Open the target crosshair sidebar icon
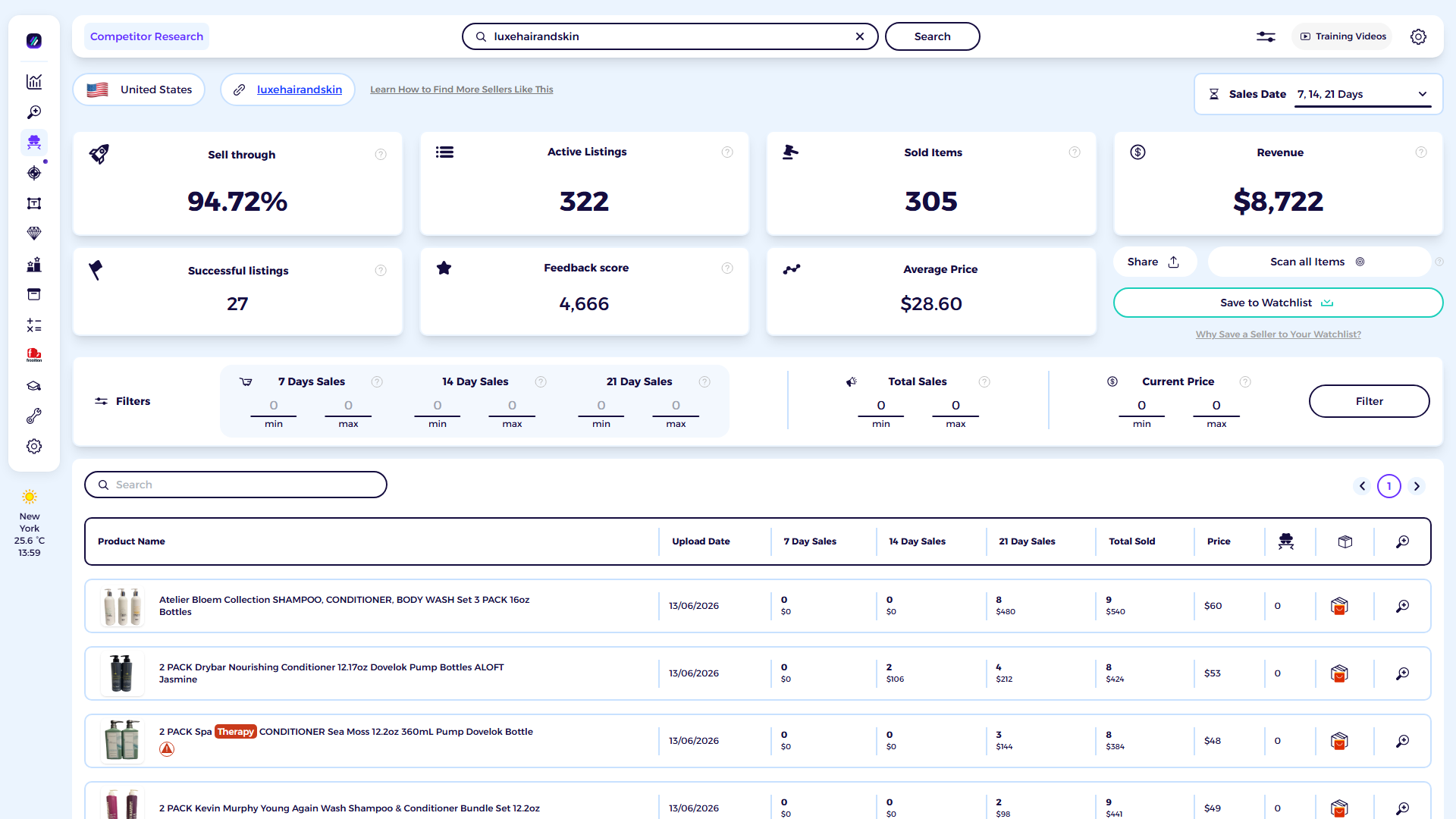This screenshot has height=819, width=1456. [34, 173]
